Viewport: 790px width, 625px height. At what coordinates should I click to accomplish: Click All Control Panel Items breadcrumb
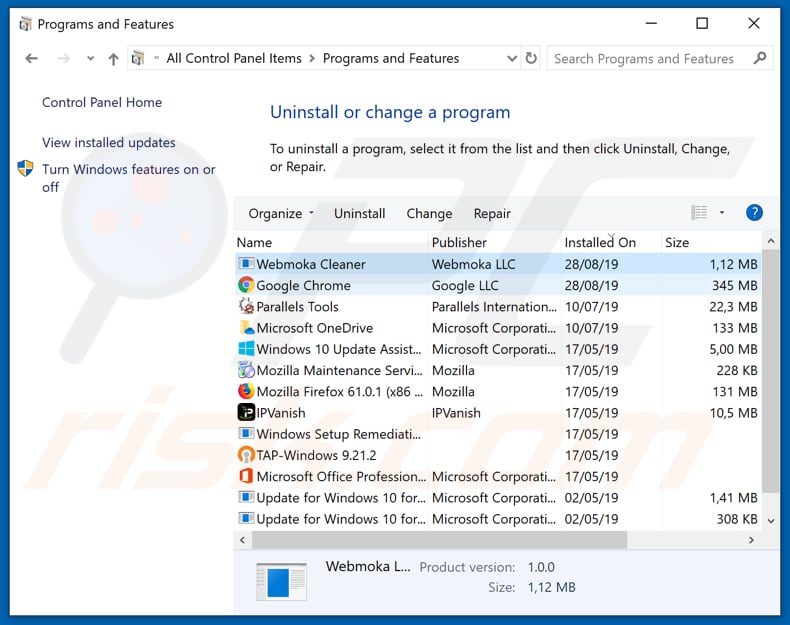pos(234,58)
